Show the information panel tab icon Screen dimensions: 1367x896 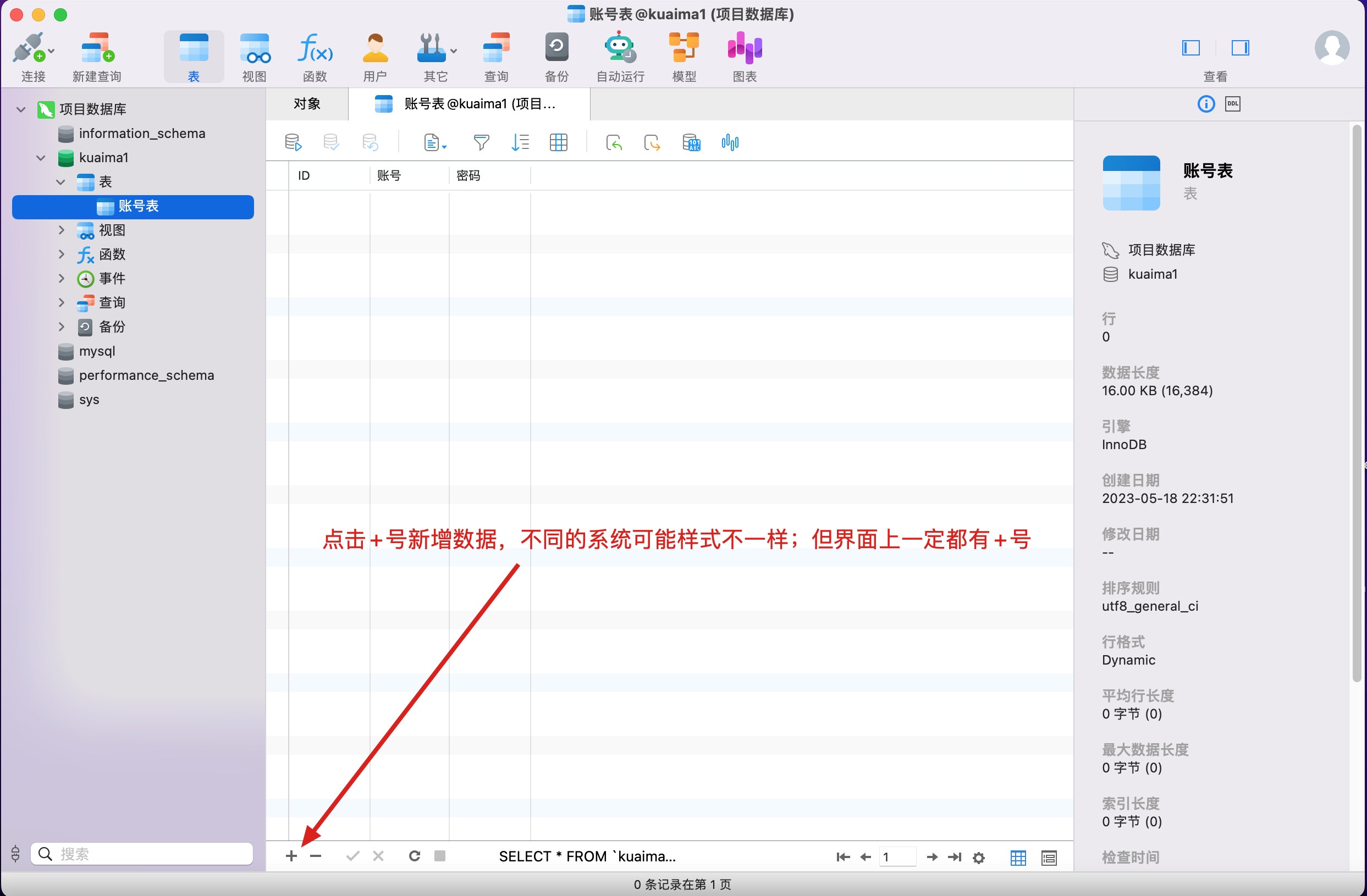pos(1205,104)
